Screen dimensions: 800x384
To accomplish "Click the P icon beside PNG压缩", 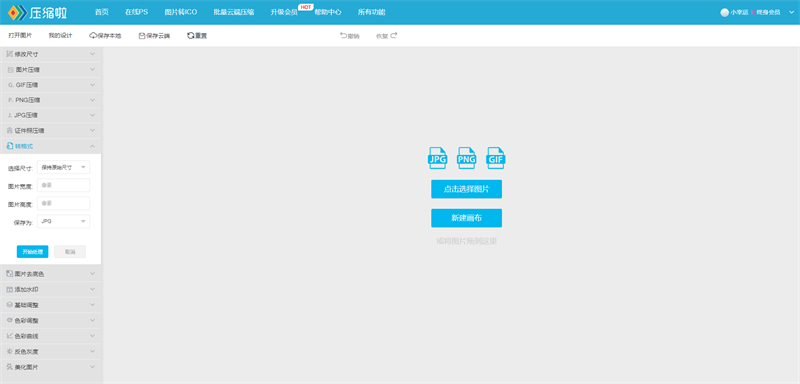I will point(10,100).
